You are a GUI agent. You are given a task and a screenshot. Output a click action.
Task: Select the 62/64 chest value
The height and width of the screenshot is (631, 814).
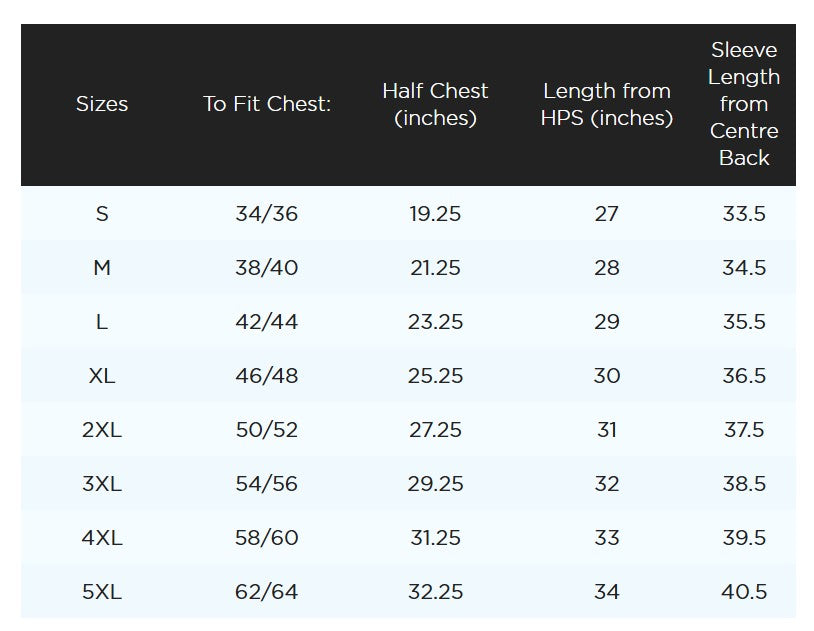coord(267,592)
